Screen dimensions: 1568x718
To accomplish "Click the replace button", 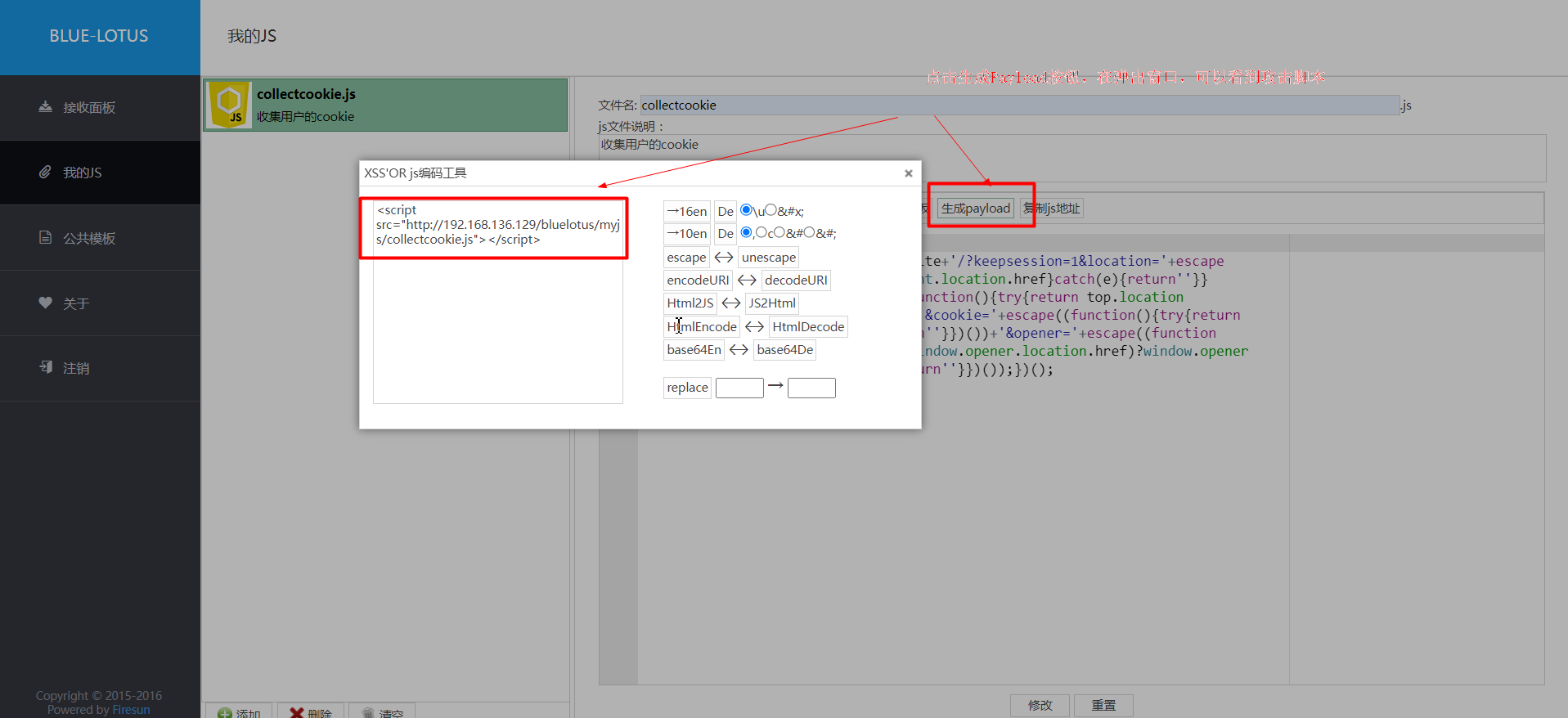I will 687,388.
